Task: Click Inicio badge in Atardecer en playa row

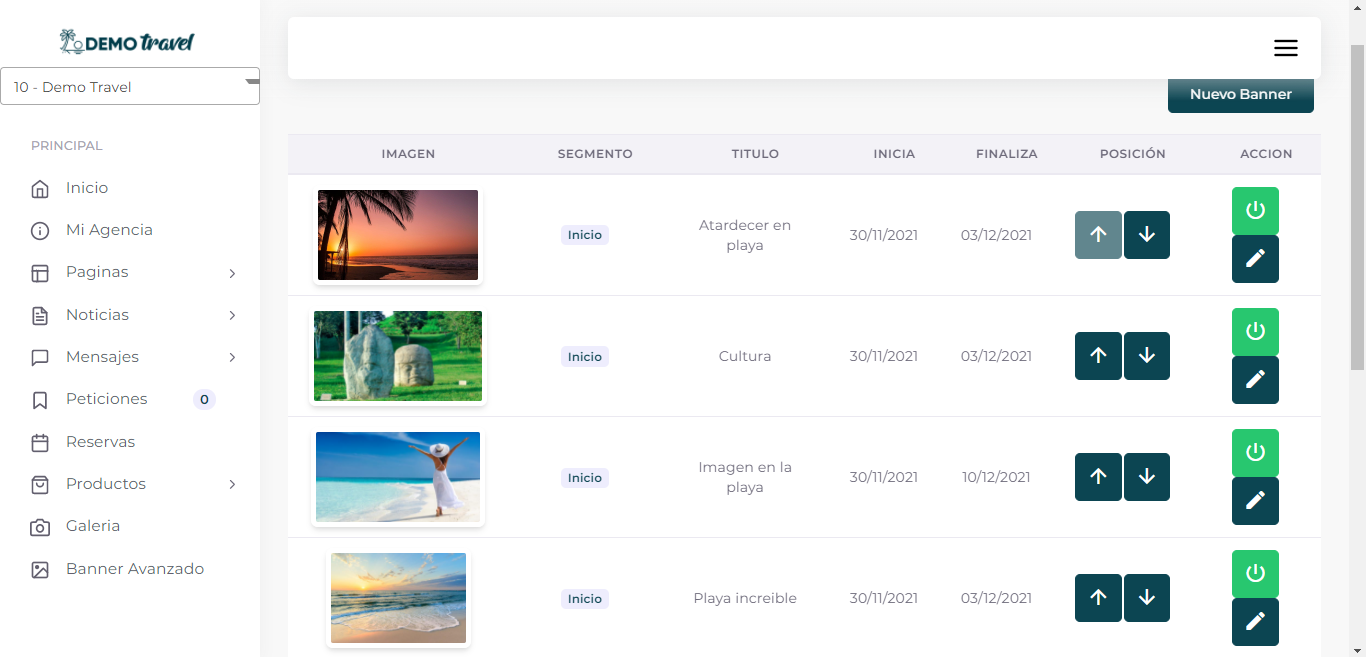Action: point(585,235)
